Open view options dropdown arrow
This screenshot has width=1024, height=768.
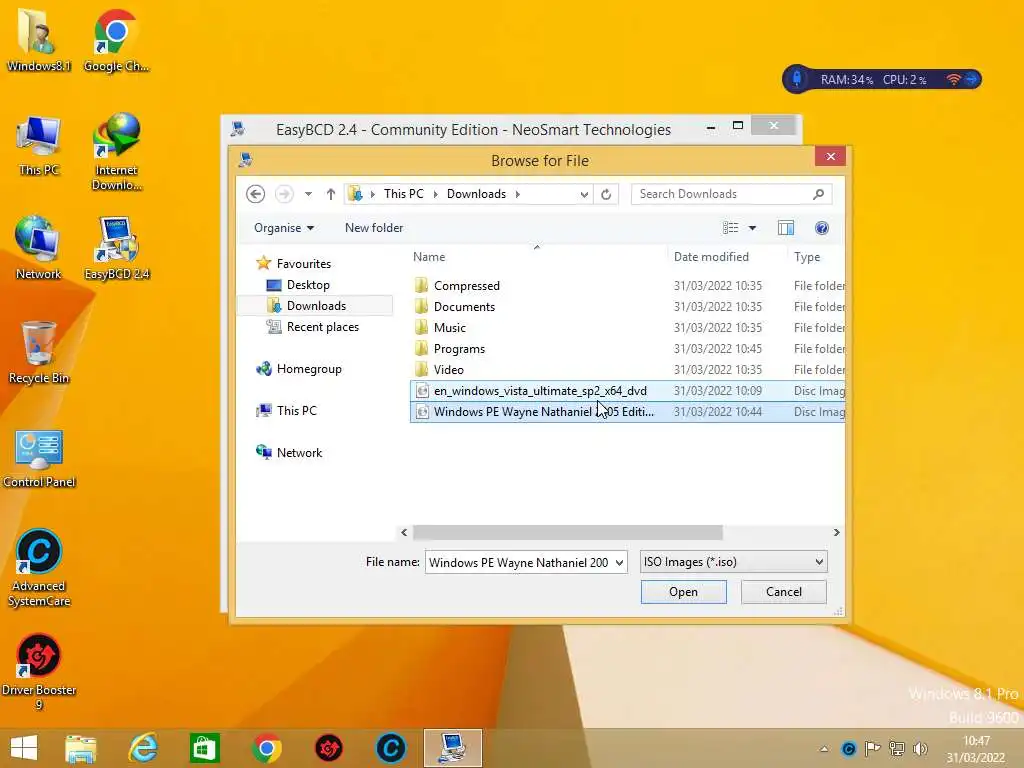point(752,228)
